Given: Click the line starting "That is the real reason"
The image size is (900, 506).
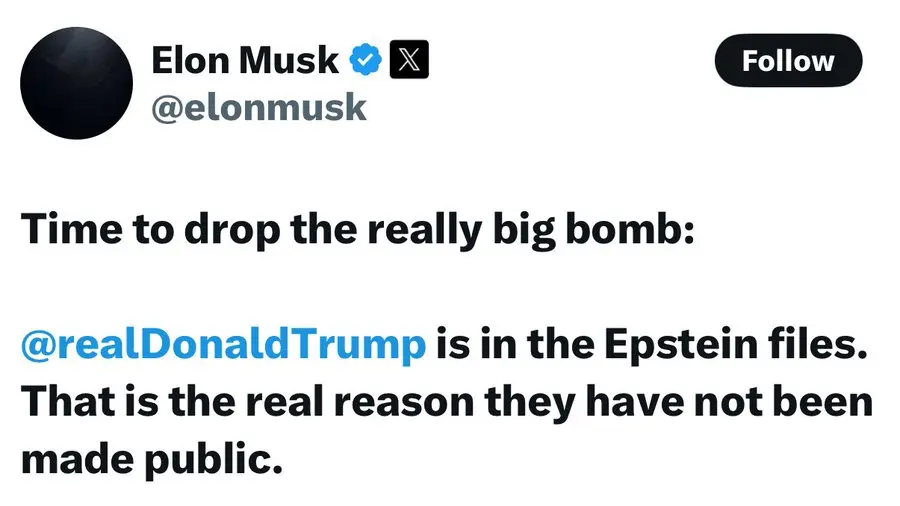Looking at the screenshot, I should [447, 403].
